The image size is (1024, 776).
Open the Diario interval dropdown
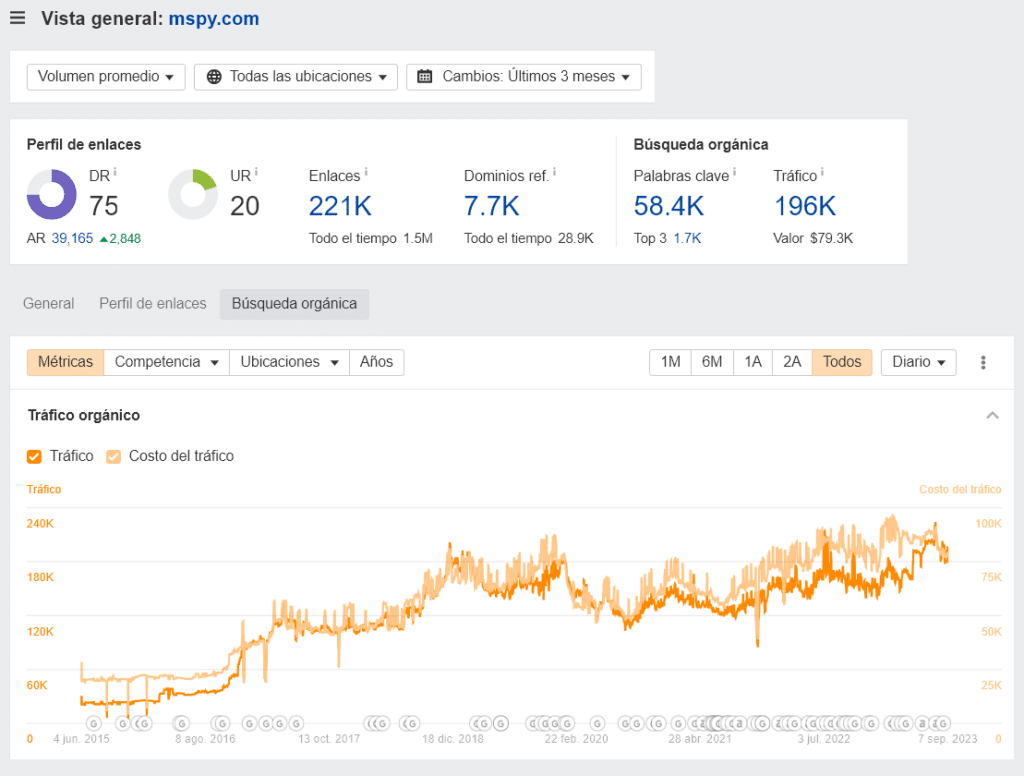919,363
